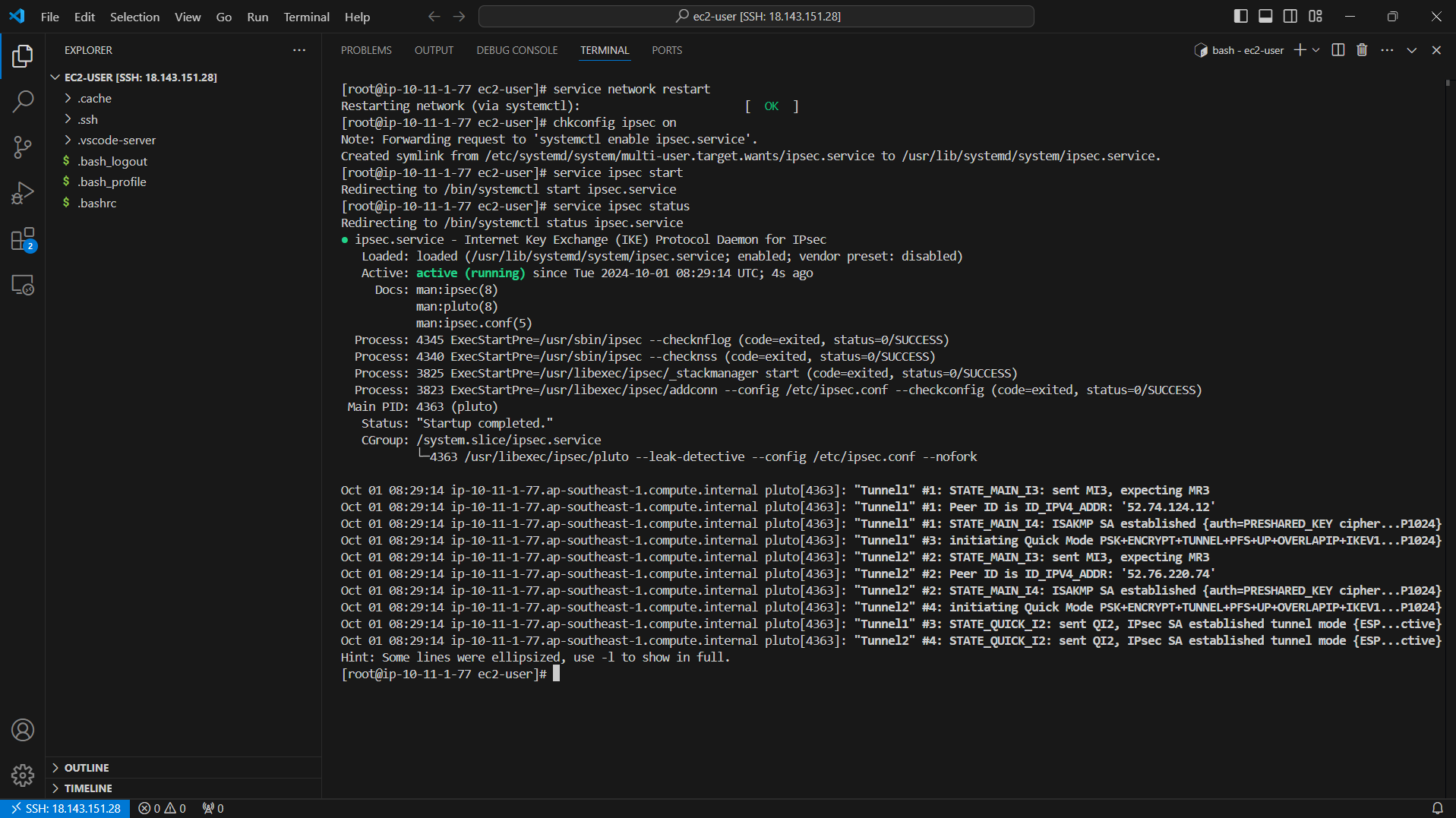The height and width of the screenshot is (818, 1456).
Task: Expand the OUTLINE section
Action: coord(86,768)
